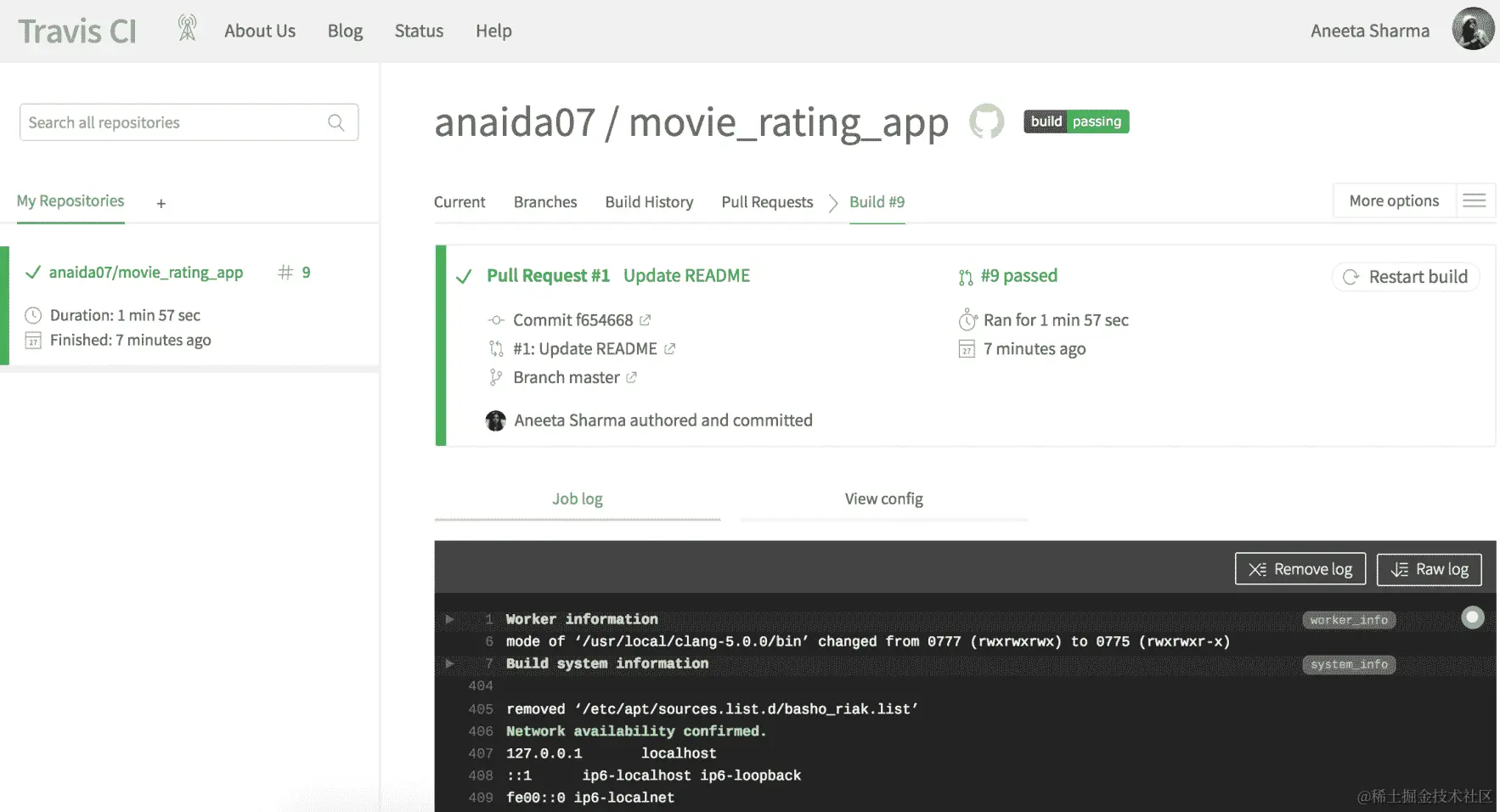Click the build passing badge
This screenshot has height=812, width=1500.
[x=1075, y=121]
